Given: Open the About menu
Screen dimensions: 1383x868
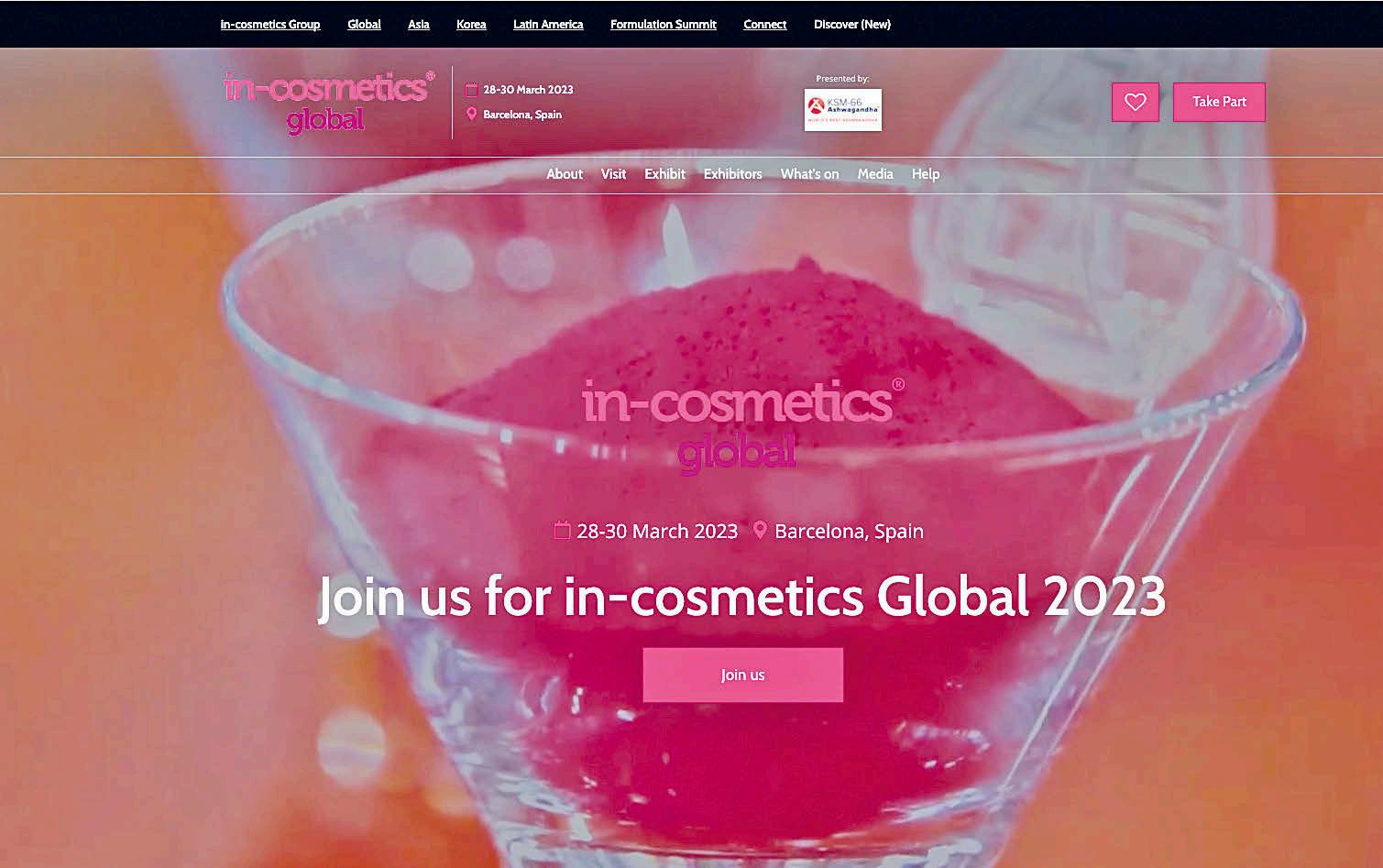Looking at the screenshot, I should pos(565,174).
